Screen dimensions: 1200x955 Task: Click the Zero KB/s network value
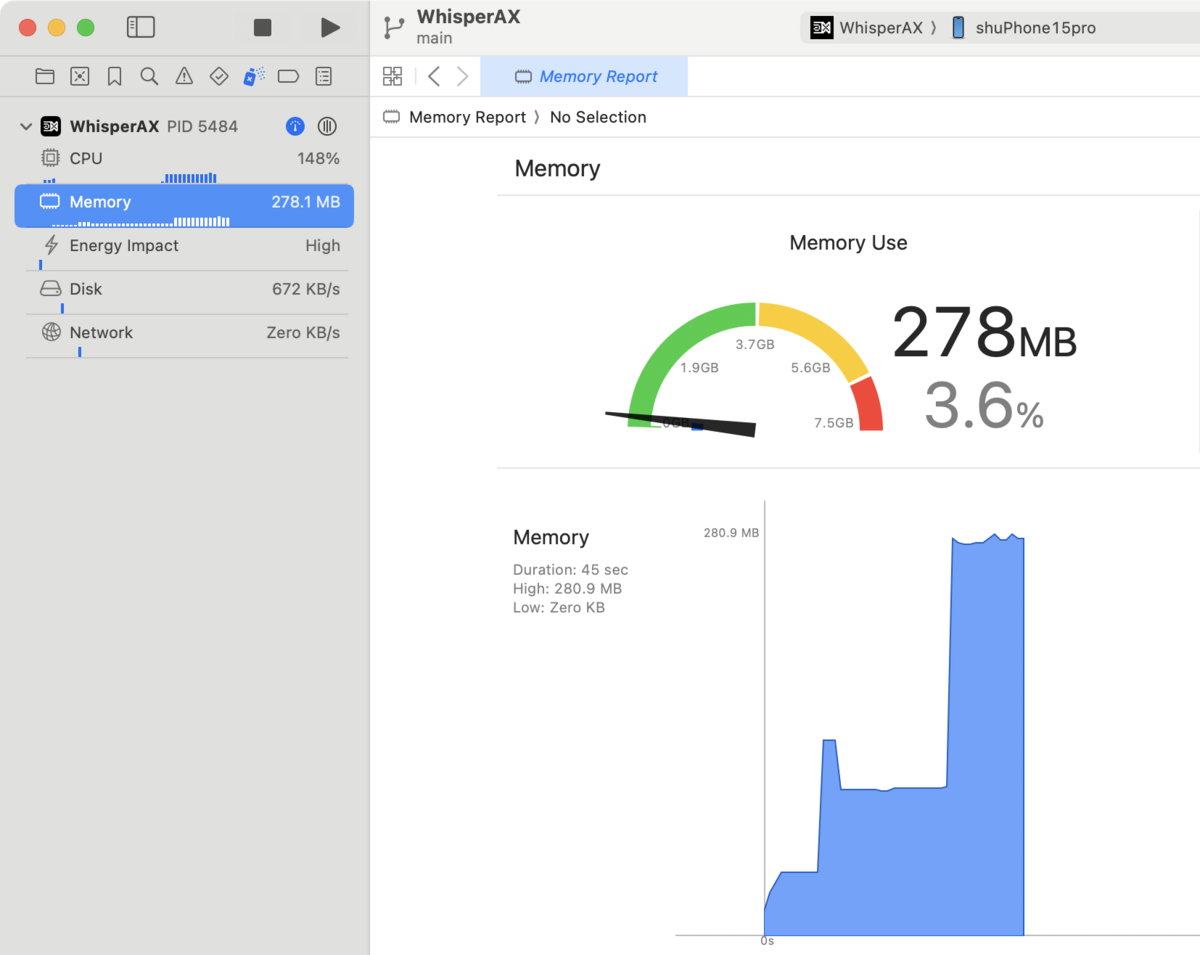click(x=303, y=332)
